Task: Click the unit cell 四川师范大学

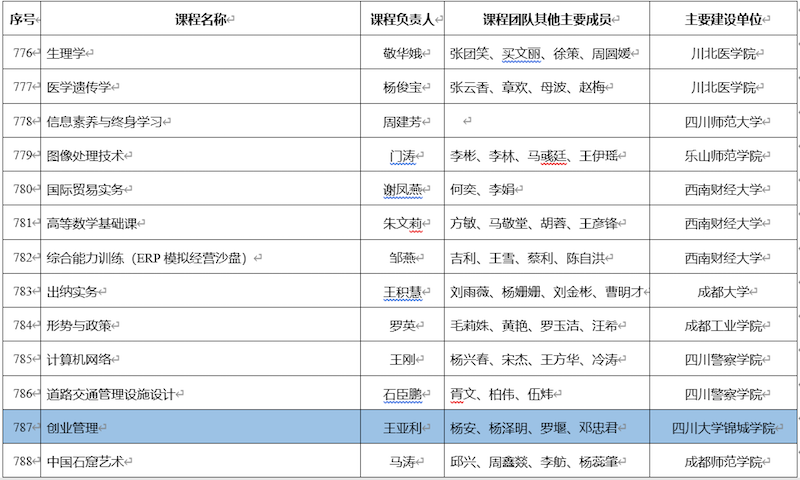Action: (x=723, y=121)
